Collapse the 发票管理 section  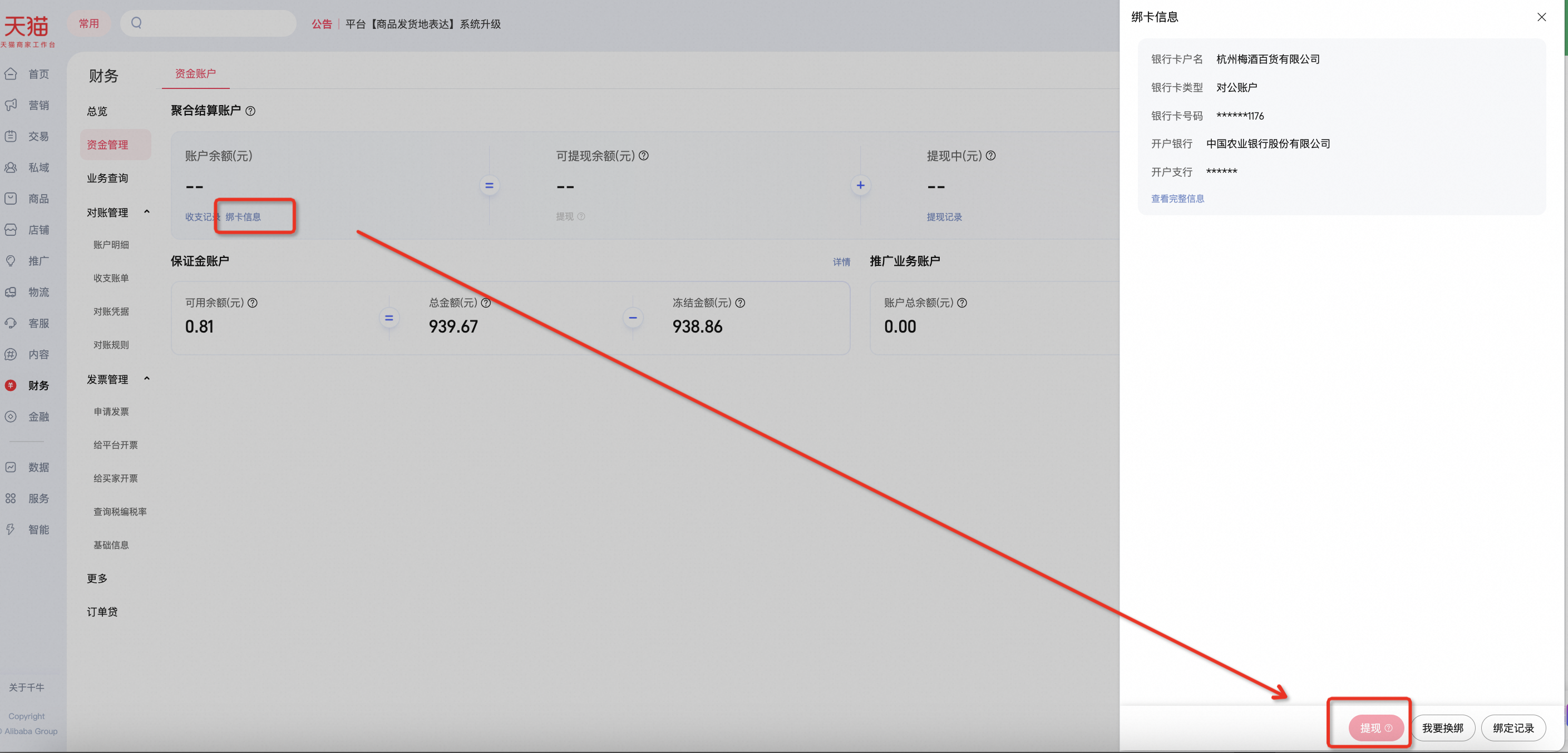pyautogui.click(x=147, y=379)
